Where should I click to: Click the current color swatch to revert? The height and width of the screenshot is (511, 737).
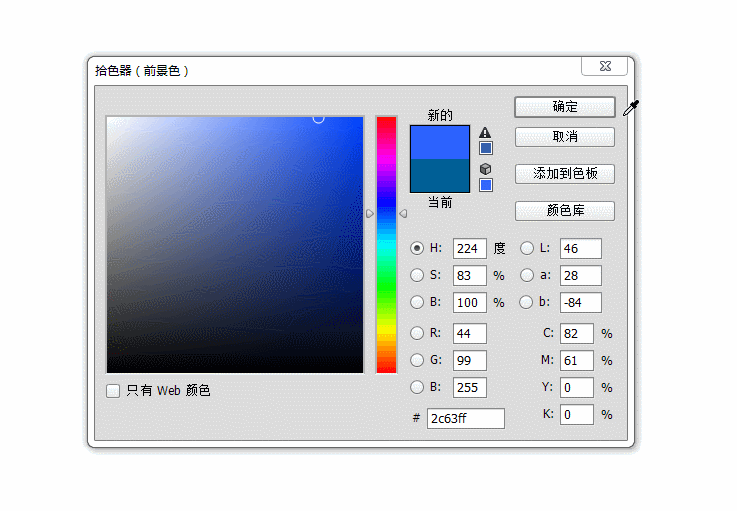439,176
